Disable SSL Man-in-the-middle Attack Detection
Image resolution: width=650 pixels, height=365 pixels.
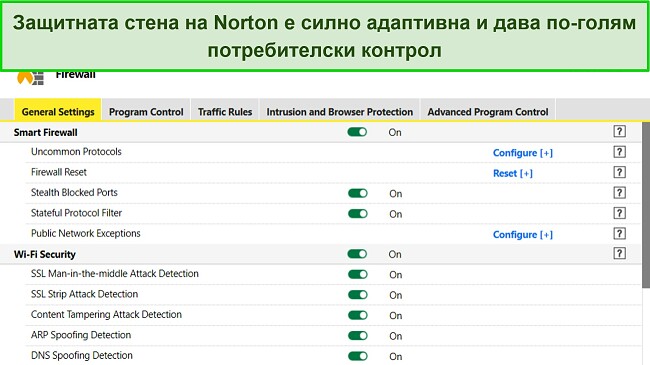[358, 274]
